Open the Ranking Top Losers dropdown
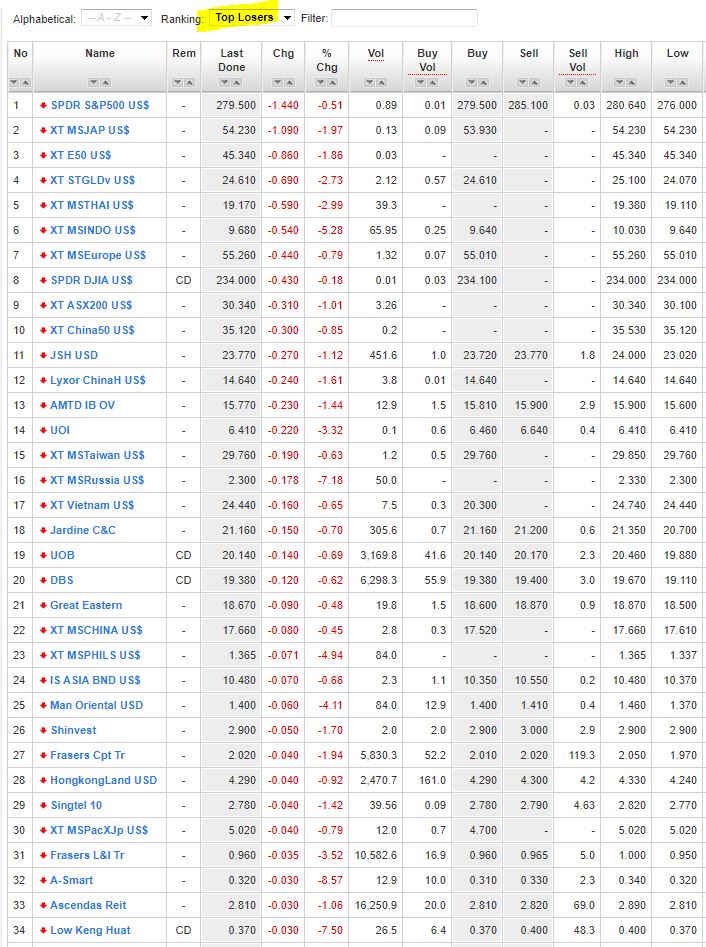This screenshot has width=706, height=947. point(251,18)
